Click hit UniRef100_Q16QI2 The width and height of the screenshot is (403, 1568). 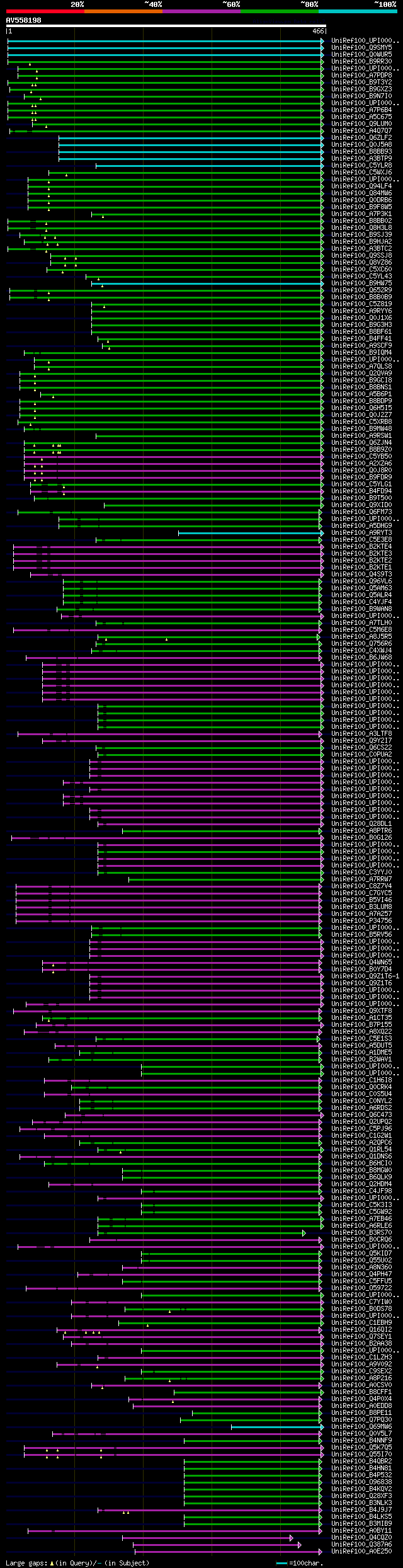[x=361, y=1329]
